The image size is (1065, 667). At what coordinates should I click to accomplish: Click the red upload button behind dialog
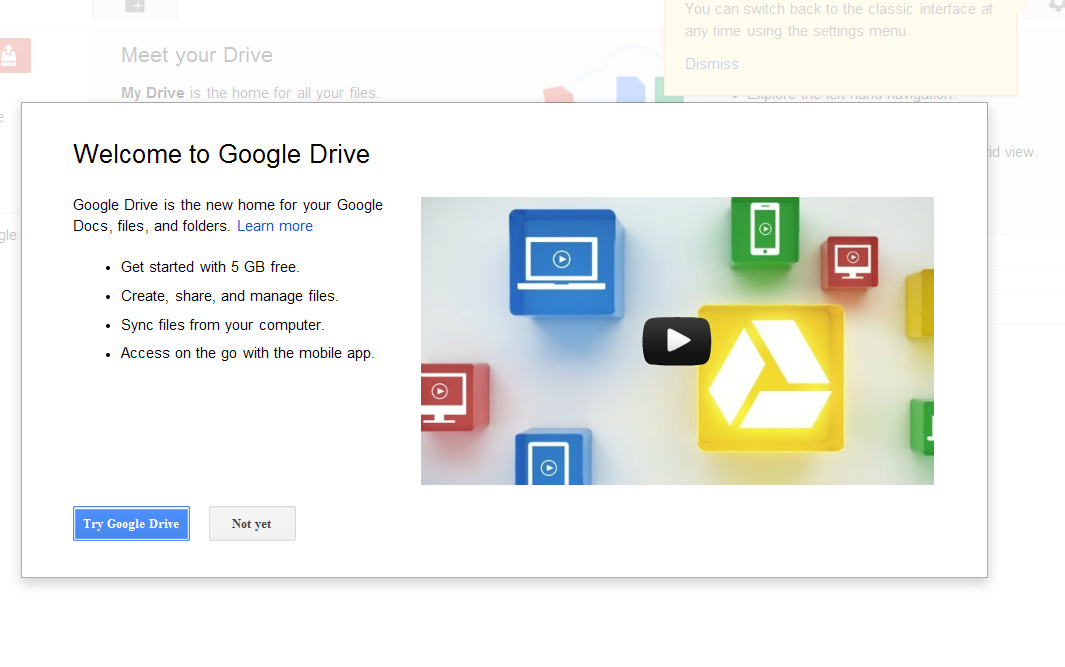[14, 55]
